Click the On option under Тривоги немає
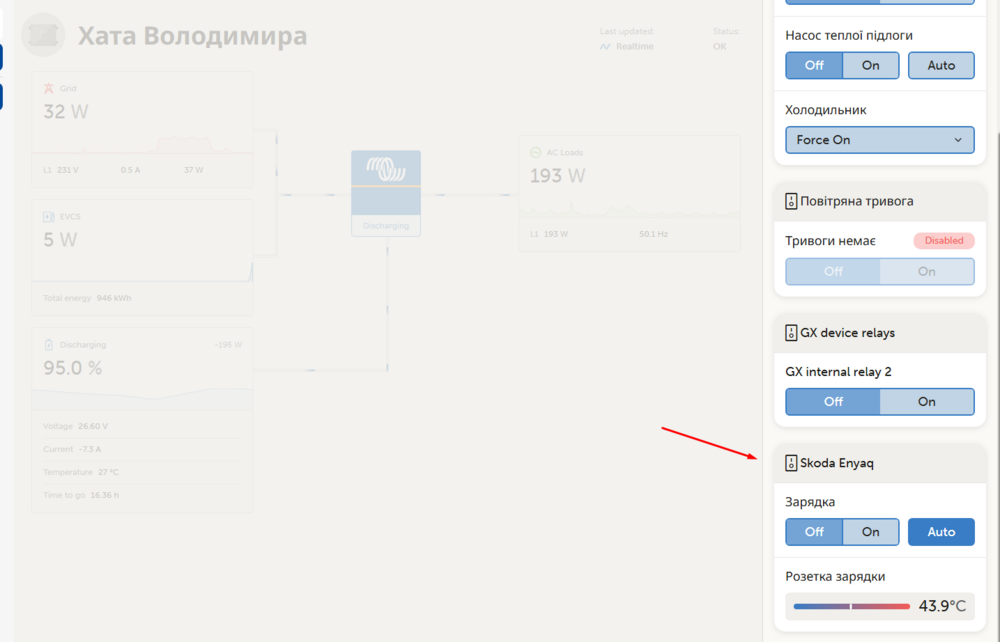The height and width of the screenshot is (642, 1000). [927, 272]
